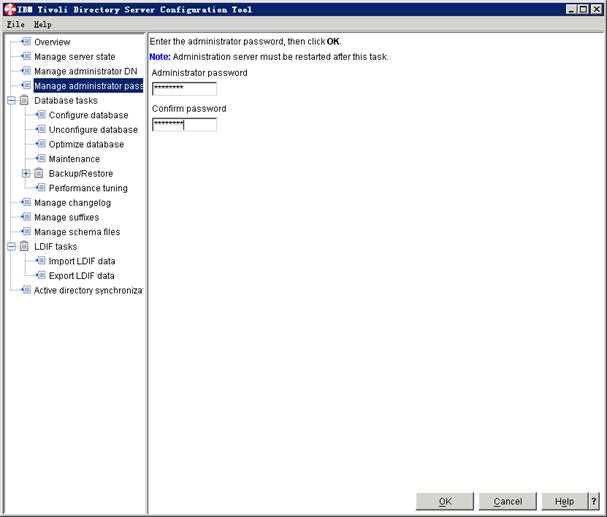
Task: Click the Help button
Action: tap(564, 502)
